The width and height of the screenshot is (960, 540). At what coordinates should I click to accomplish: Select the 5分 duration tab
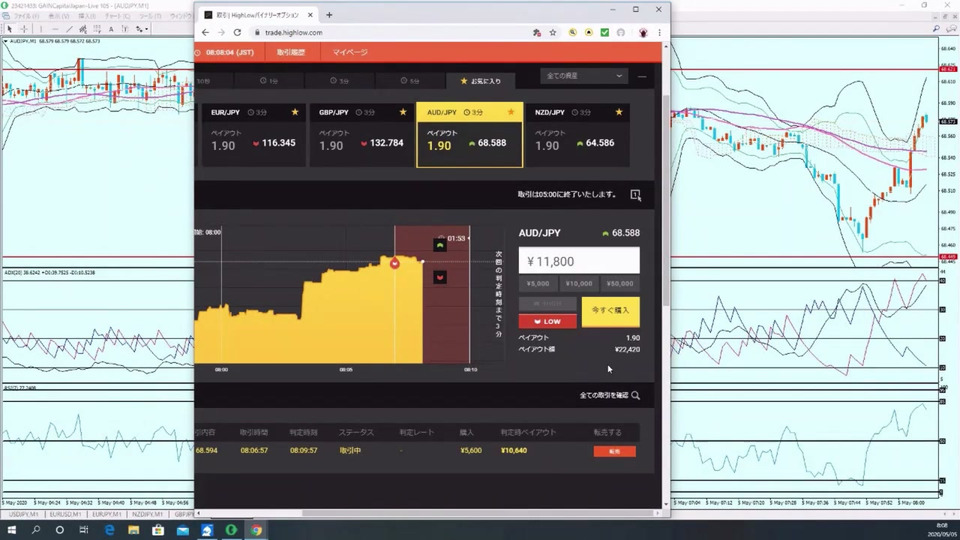[410, 81]
